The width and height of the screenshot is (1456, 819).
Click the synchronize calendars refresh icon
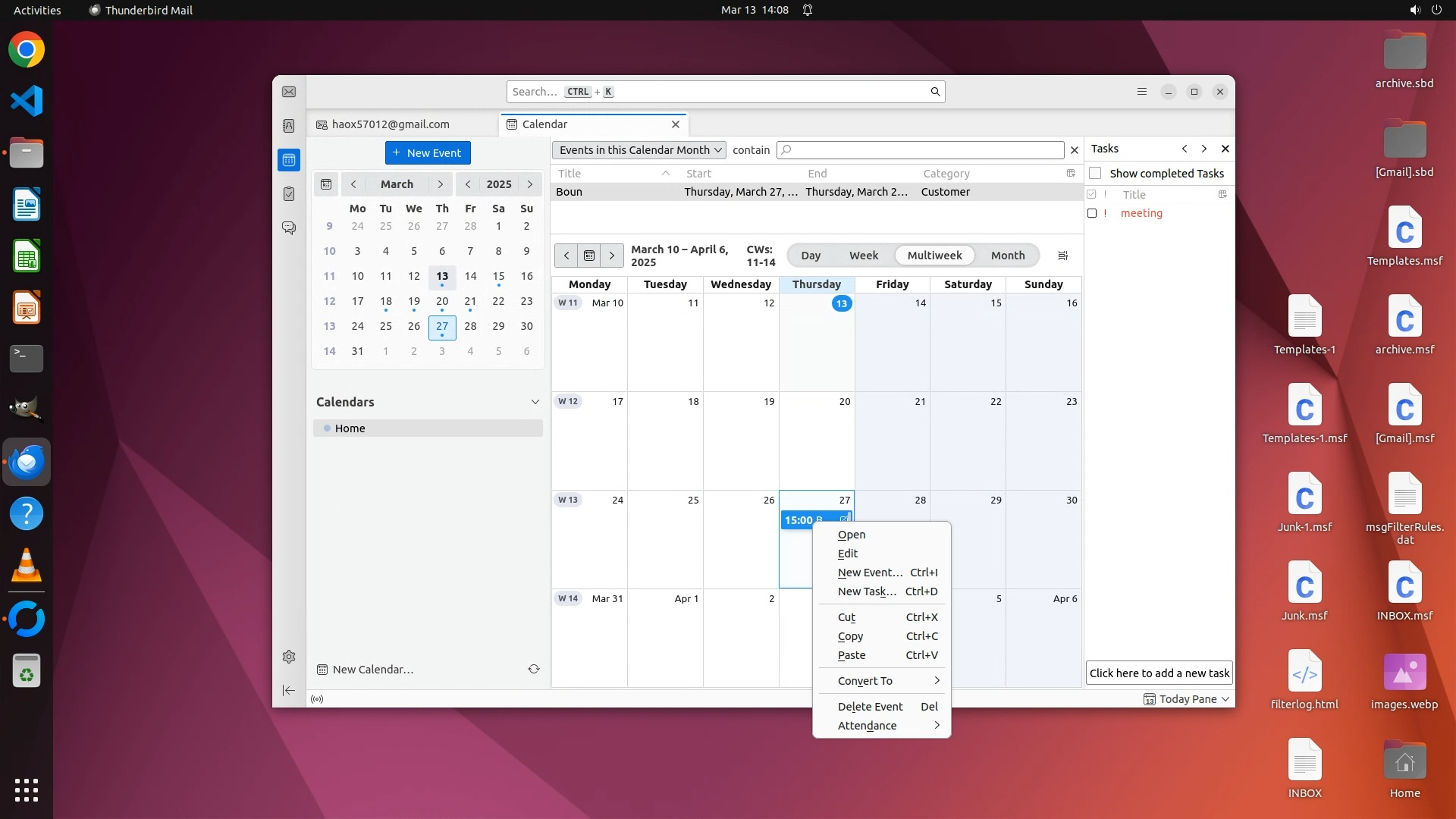click(x=534, y=669)
